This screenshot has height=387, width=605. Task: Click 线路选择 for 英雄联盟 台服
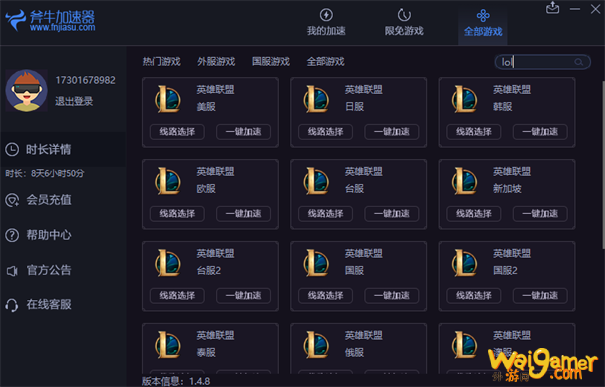[x=325, y=213]
